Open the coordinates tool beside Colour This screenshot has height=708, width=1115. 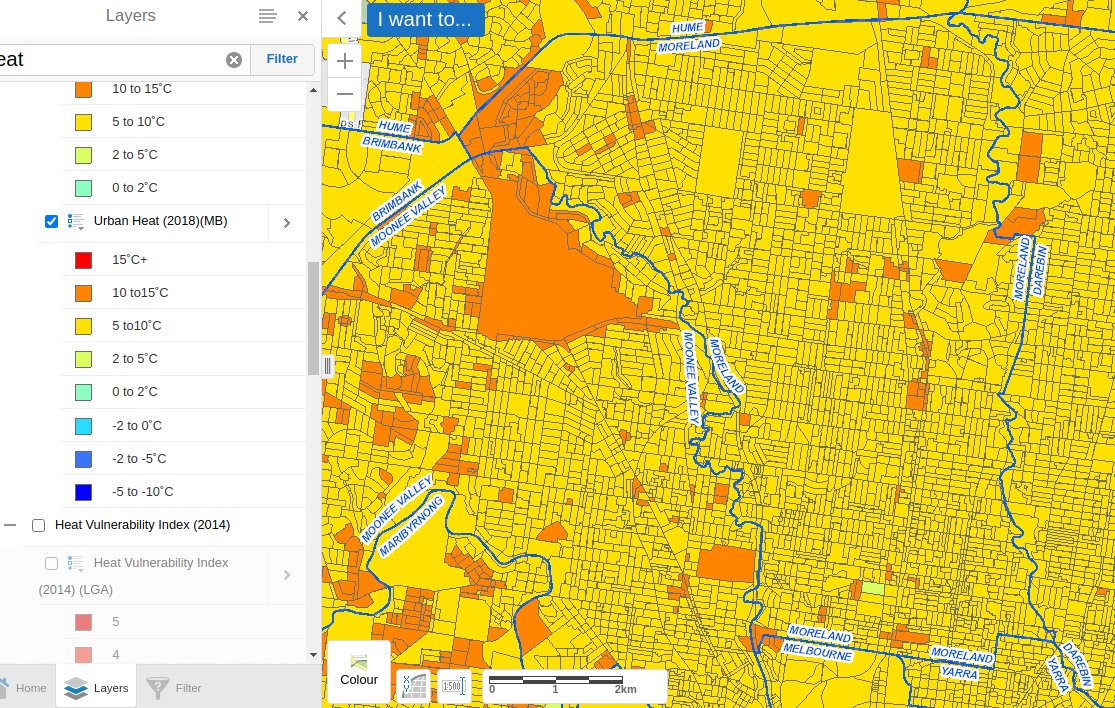point(414,685)
